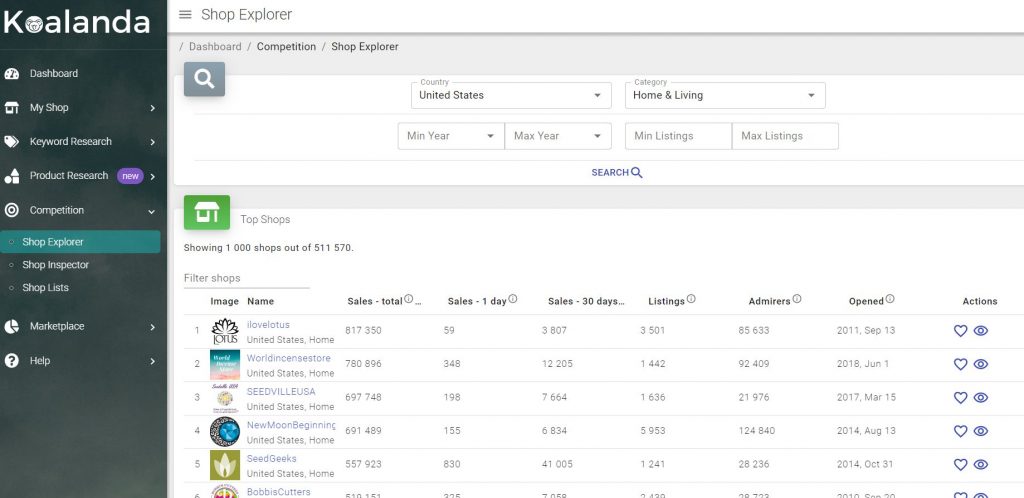1024x498 pixels.
Task: Open the Min Year dropdown
Action: 451,136
